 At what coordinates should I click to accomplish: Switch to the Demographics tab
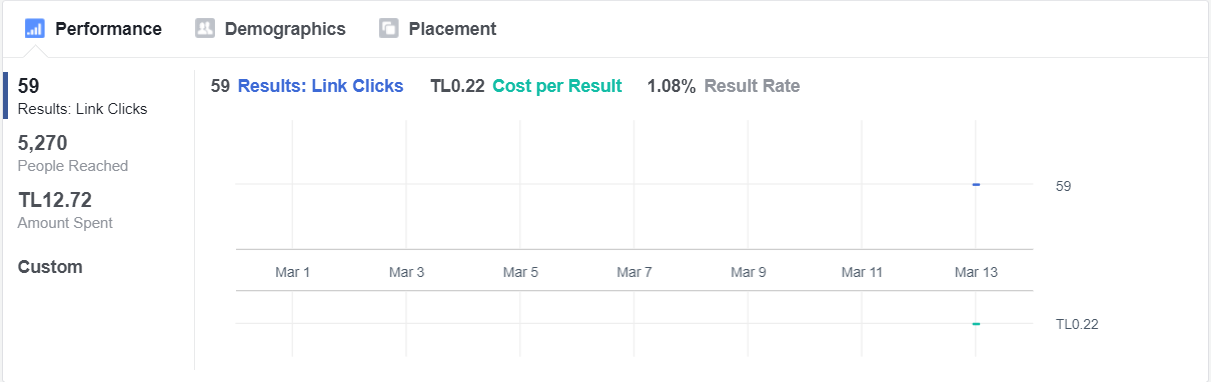(270, 29)
